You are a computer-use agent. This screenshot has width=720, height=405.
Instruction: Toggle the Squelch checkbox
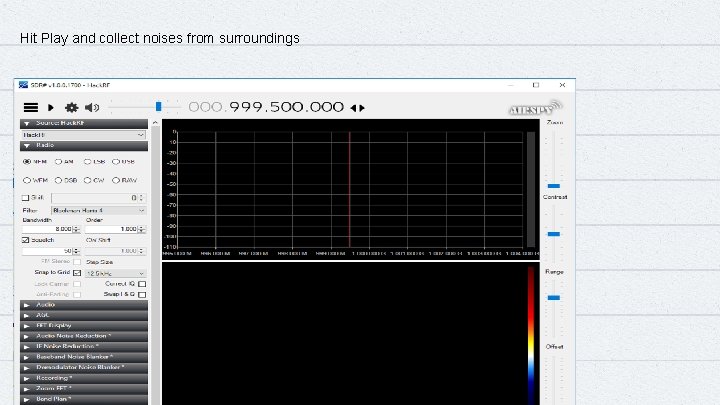pyautogui.click(x=25, y=240)
